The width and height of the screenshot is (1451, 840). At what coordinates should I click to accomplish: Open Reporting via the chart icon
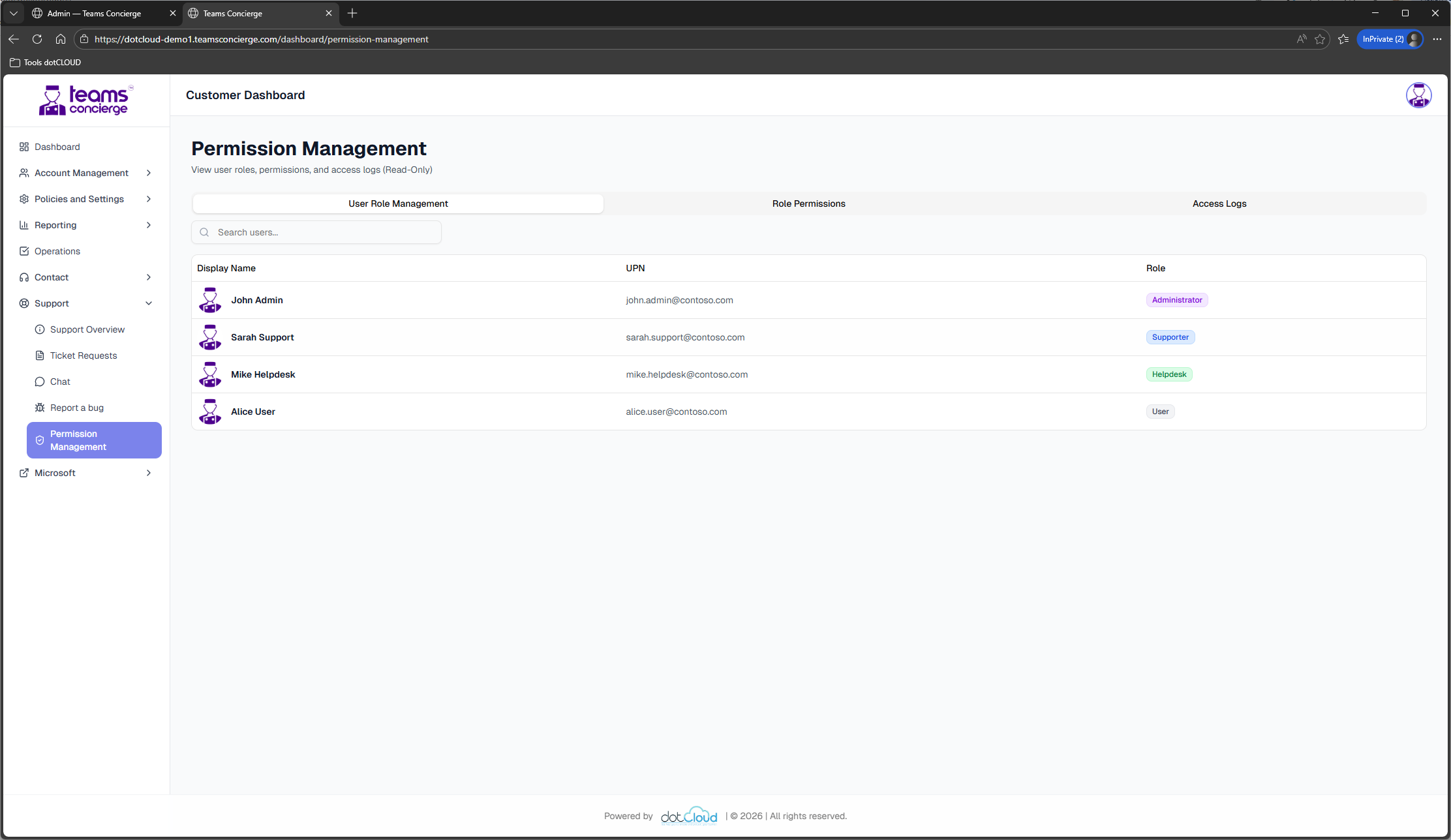point(23,225)
